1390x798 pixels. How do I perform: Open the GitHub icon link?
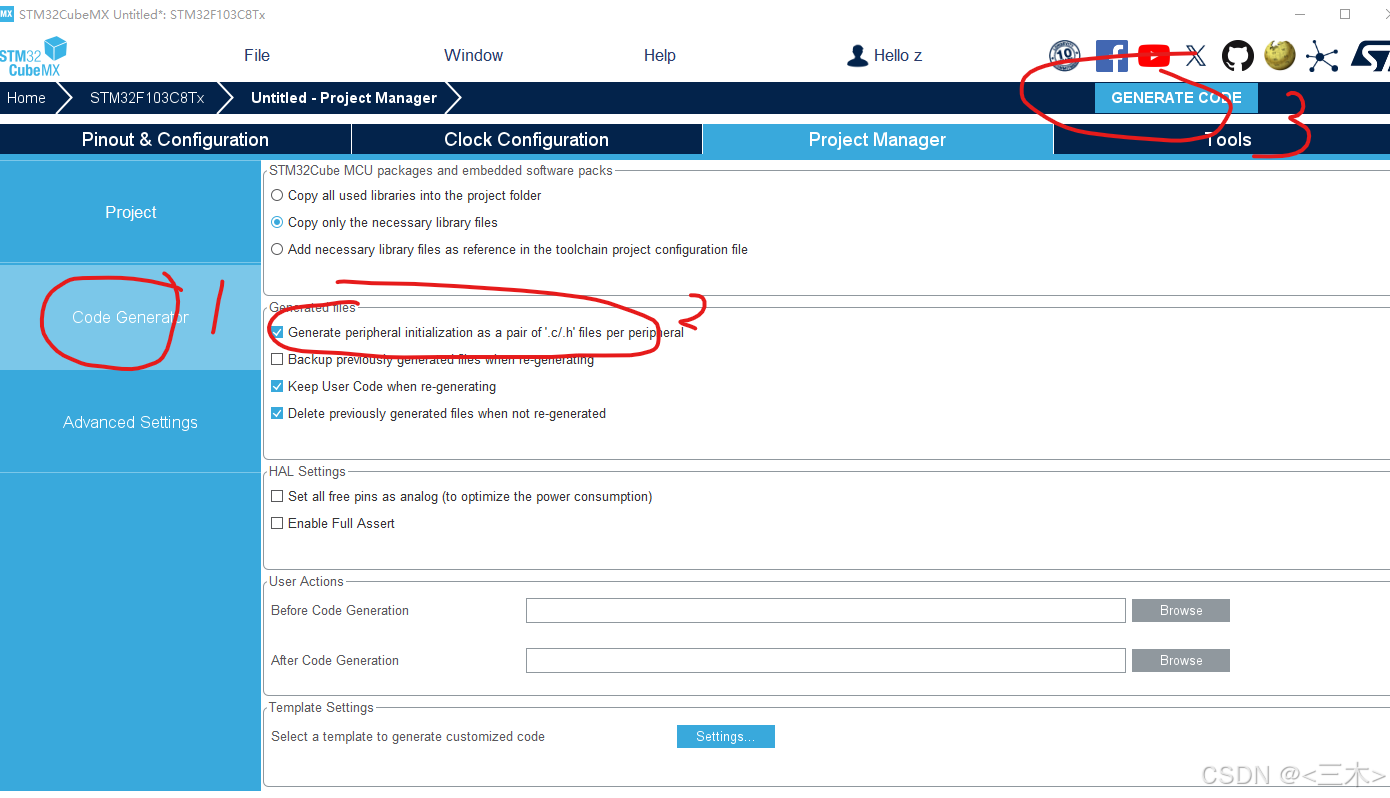tap(1238, 56)
